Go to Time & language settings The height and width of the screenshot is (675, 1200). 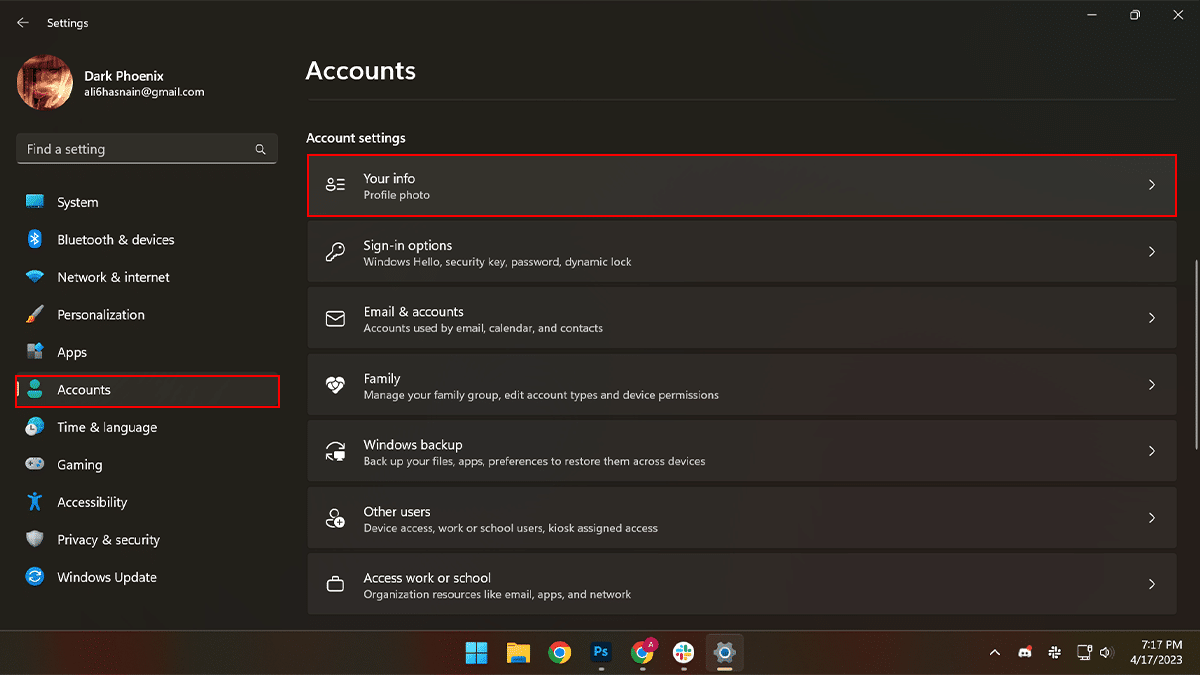point(107,427)
